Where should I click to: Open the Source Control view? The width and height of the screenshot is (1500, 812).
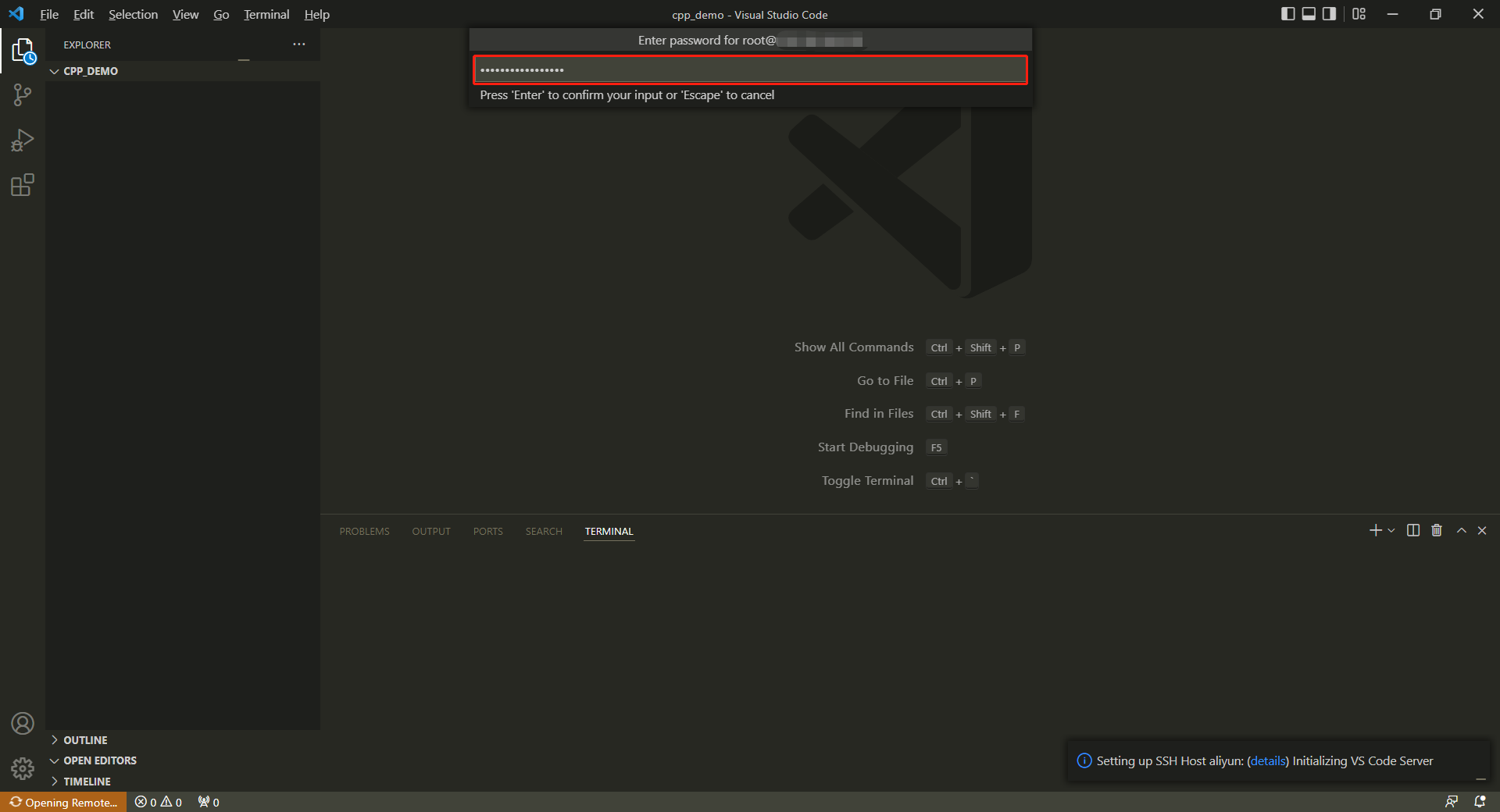[22, 95]
